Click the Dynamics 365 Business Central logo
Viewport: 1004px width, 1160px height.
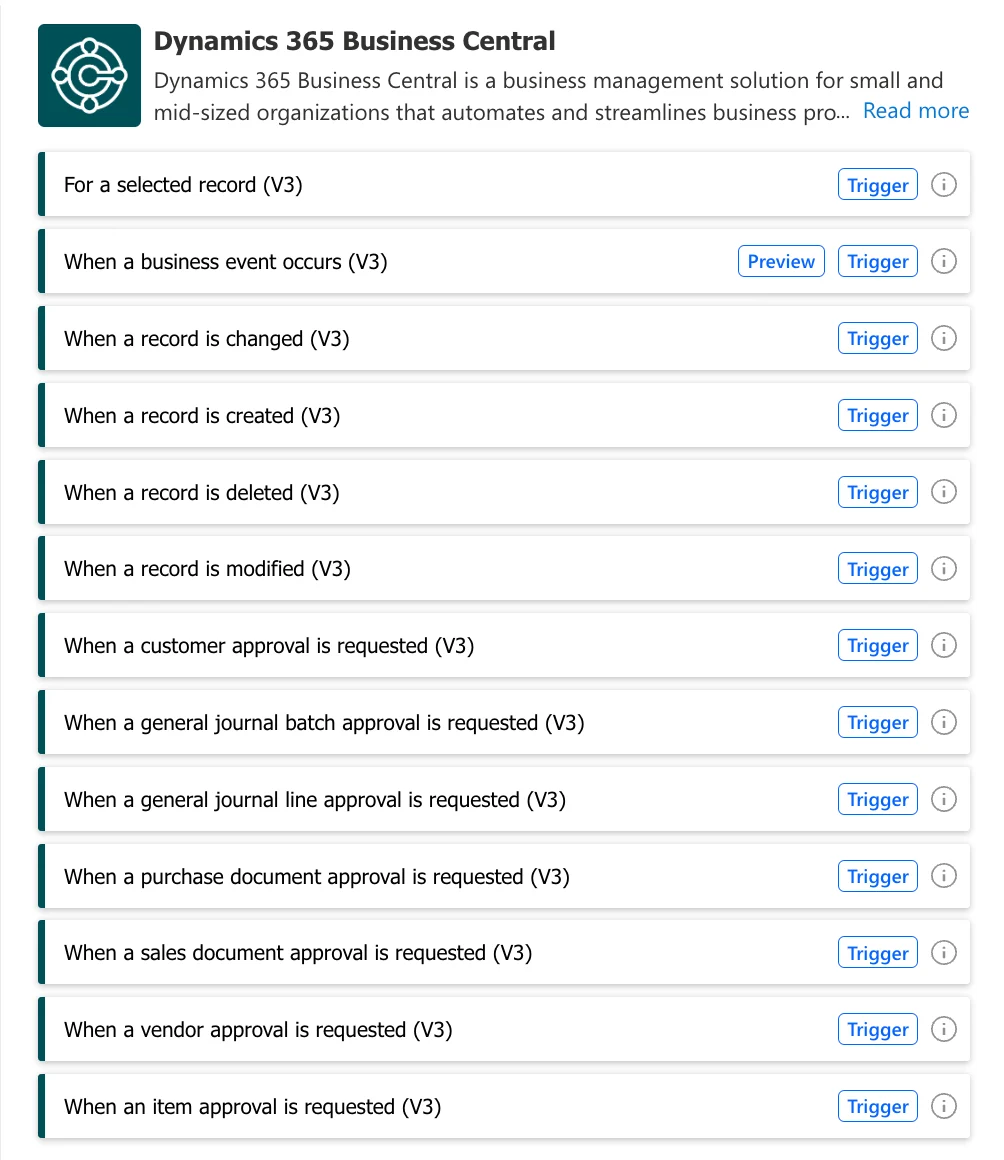point(89,75)
